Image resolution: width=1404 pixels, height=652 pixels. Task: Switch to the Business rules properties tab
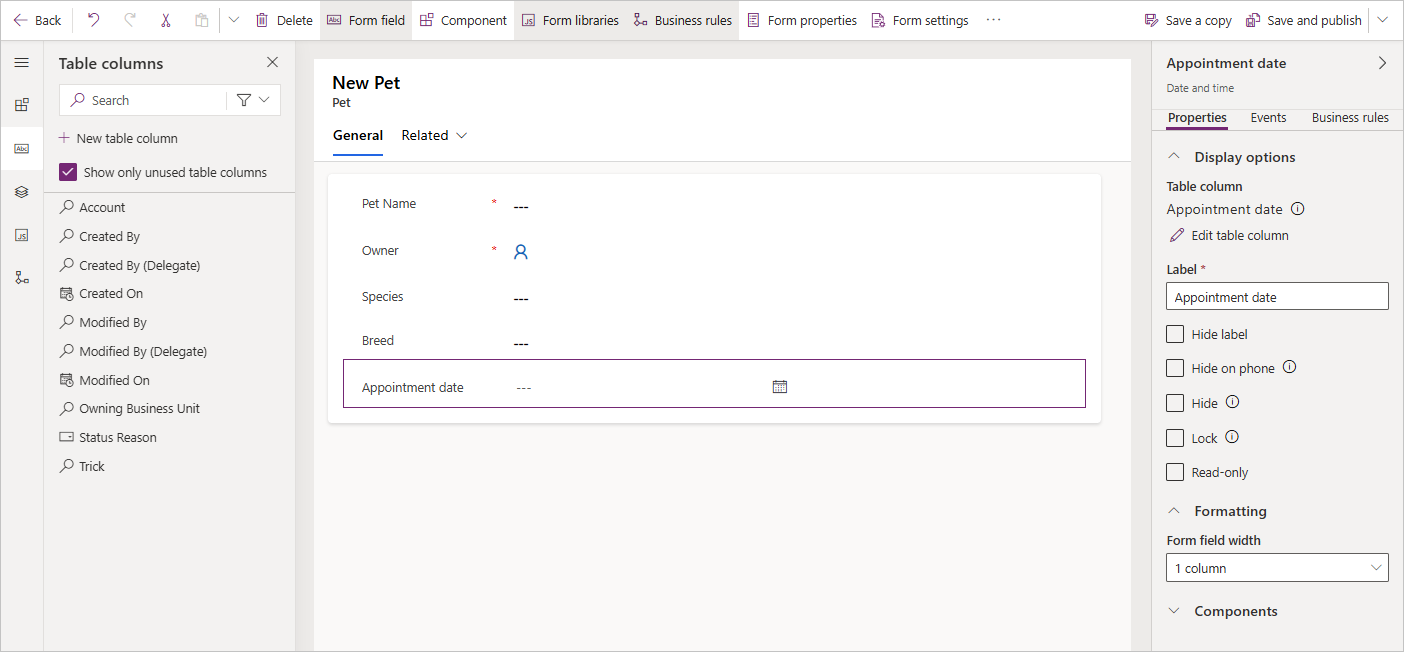coord(1349,117)
